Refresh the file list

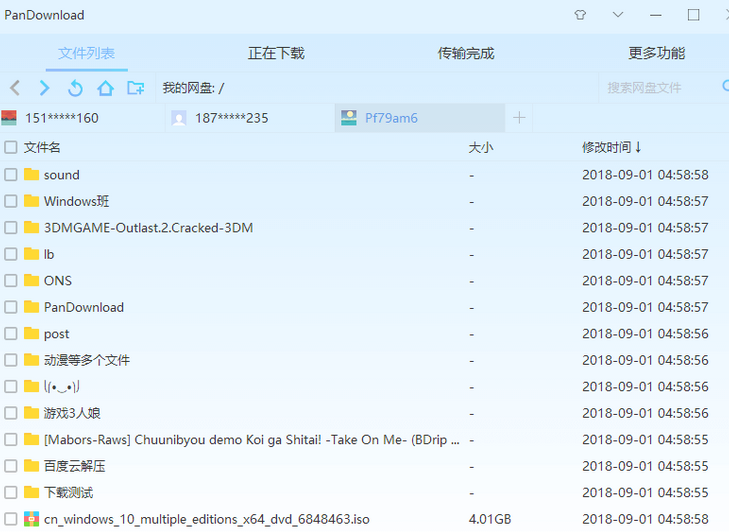click(75, 87)
